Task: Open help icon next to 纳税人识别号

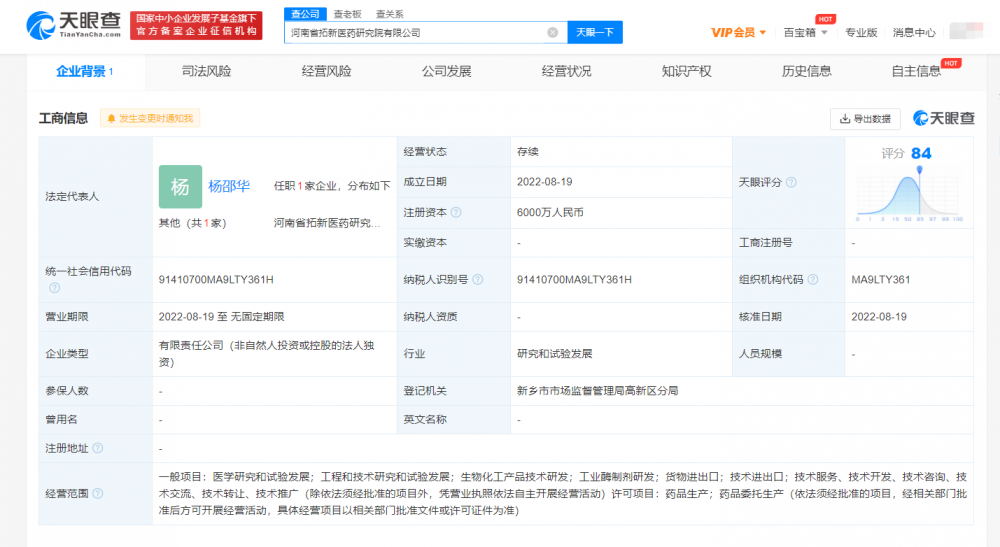Action: click(478, 279)
